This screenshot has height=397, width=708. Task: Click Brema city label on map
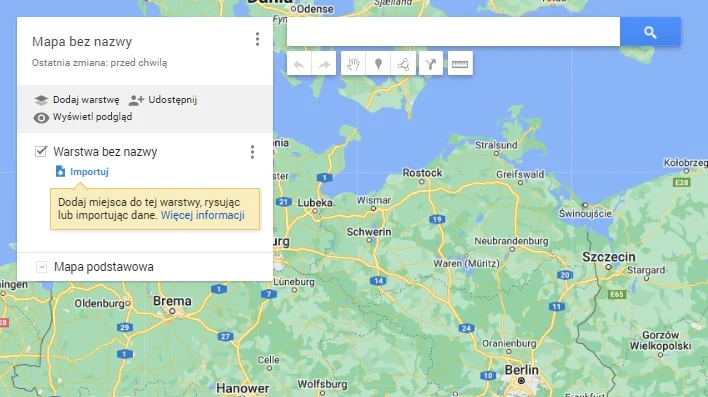[x=172, y=301]
